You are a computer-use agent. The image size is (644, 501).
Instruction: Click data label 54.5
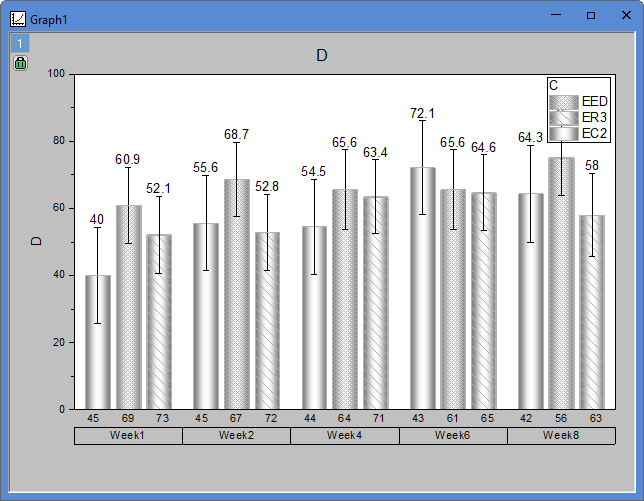click(313, 172)
